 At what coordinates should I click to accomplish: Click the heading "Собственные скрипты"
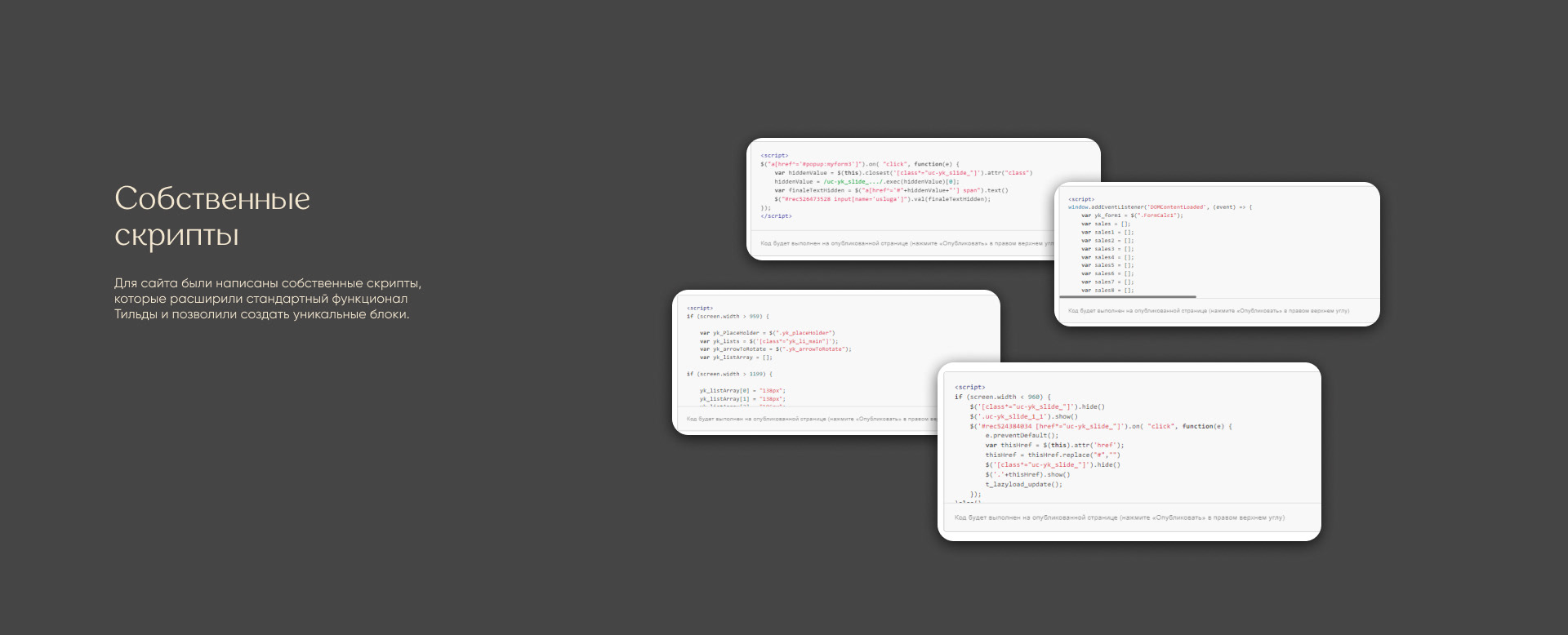[x=212, y=216]
